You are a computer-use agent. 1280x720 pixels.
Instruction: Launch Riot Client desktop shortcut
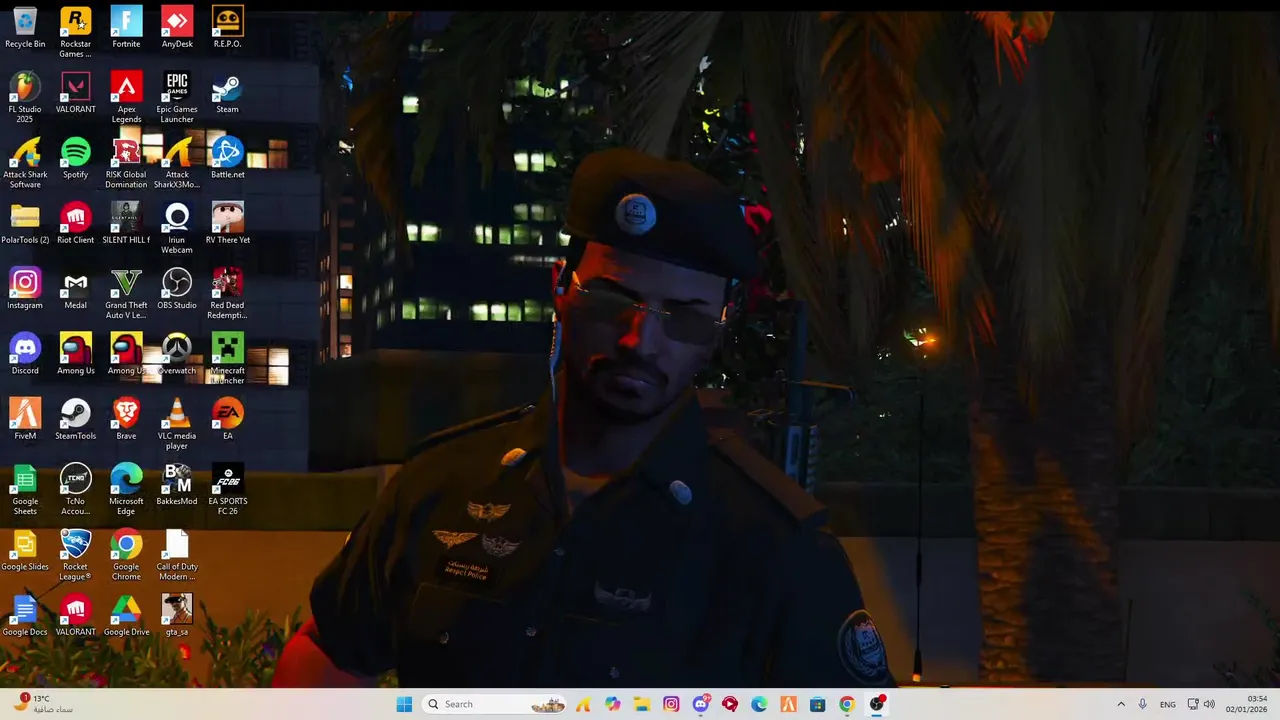tap(76, 224)
